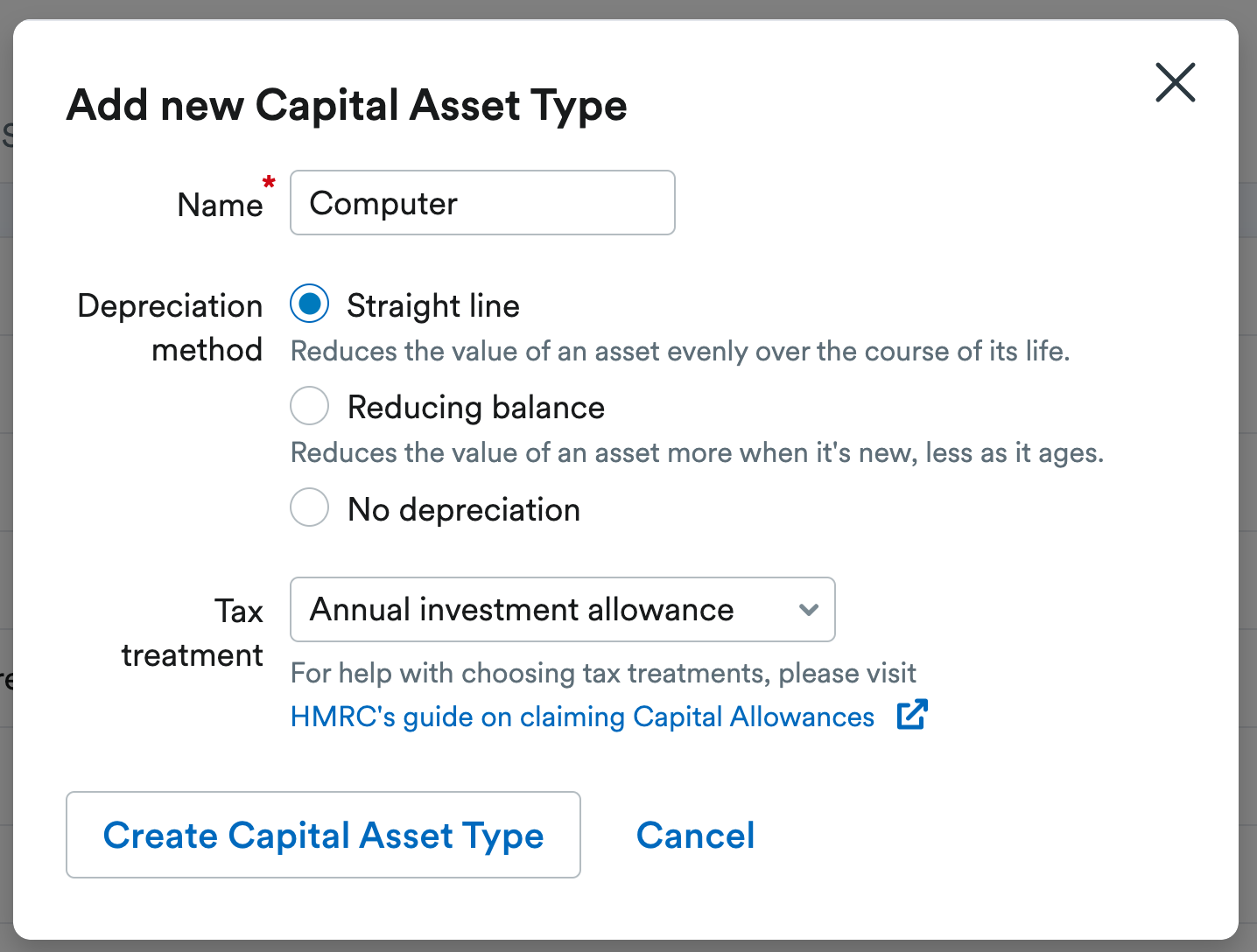The height and width of the screenshot is (952, 1257).
Task: Click the Create Capital Asset Type button
Action: (323, 835)
